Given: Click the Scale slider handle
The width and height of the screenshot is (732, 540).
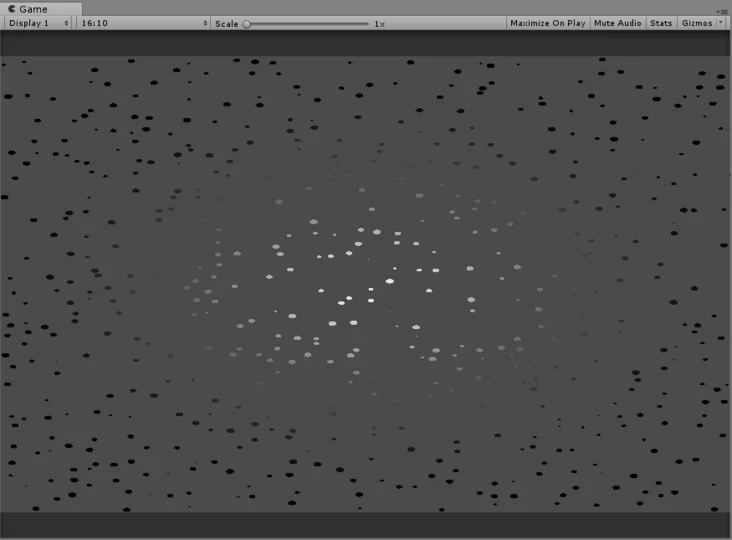Looking at the screenshot, I should [x=247, y=23].
